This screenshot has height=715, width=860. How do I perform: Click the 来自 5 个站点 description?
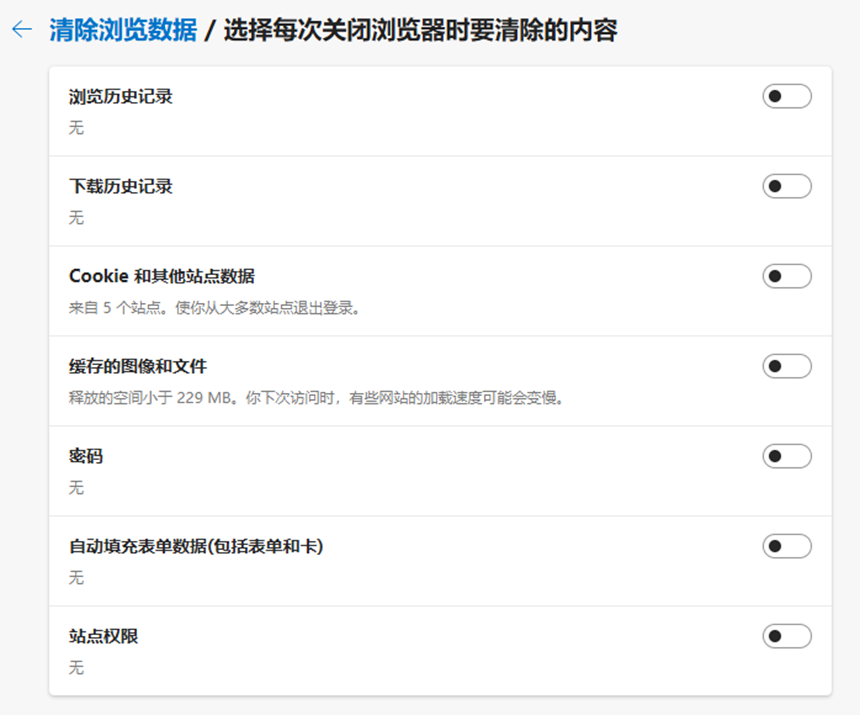[x=214, y=308]
